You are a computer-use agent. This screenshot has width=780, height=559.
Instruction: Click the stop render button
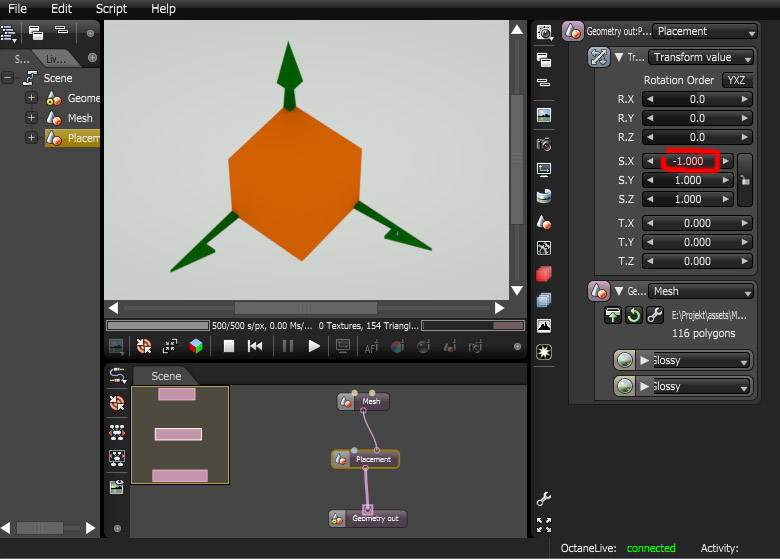[228, 346]
